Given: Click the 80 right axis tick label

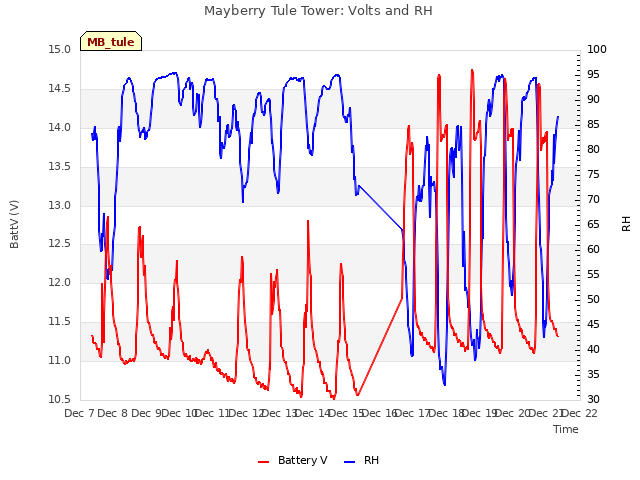Looking at the screenshot, I should (x=593, y=150).
